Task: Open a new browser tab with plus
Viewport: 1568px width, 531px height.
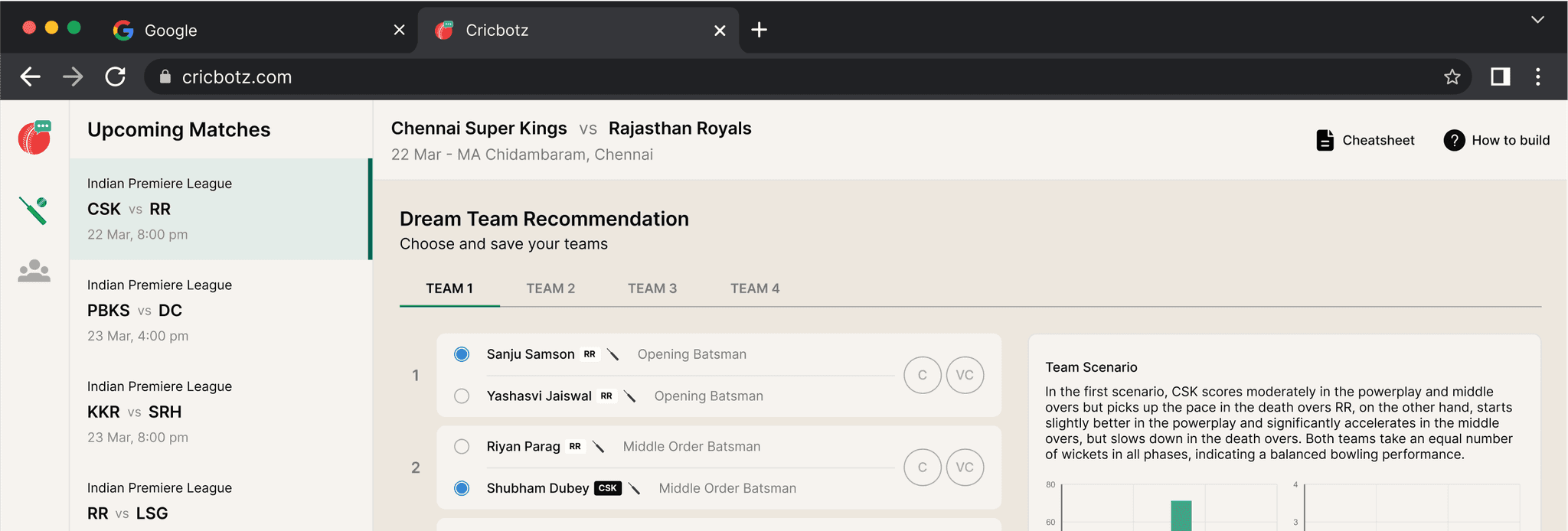Action: [x=759, y=30]
